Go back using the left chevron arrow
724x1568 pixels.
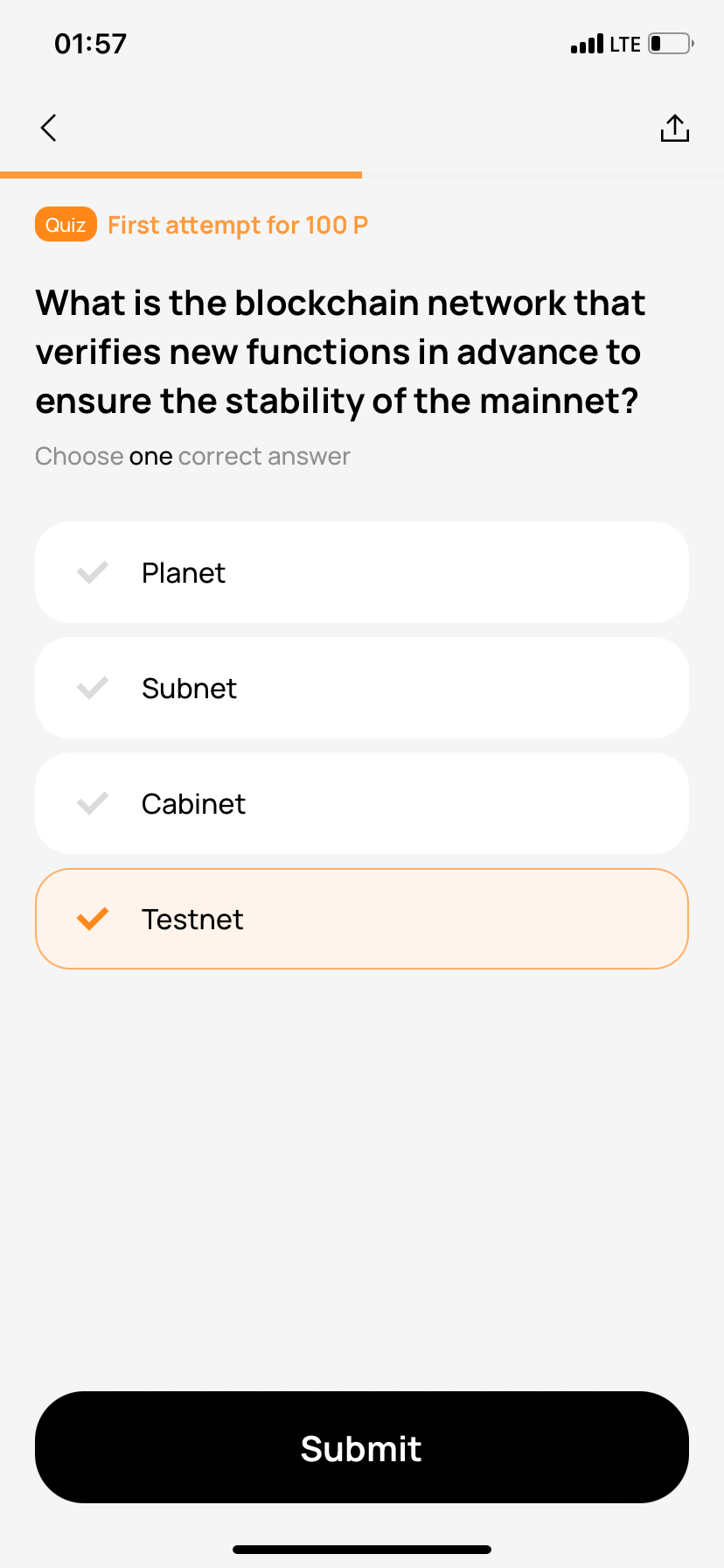[x=49, y=128]
